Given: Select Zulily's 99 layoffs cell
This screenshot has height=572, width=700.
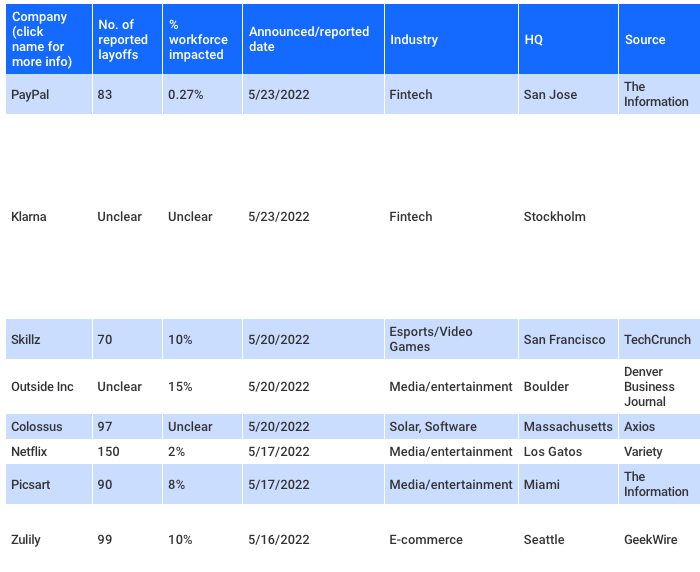Looking at the screenshot, I should tap(127, 539).
